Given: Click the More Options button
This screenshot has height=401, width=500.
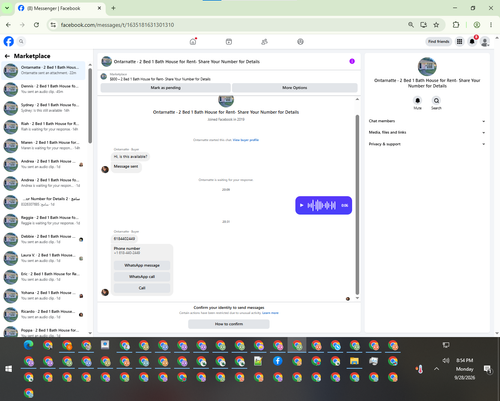Looking at the screenshot, I should (295, 88).
